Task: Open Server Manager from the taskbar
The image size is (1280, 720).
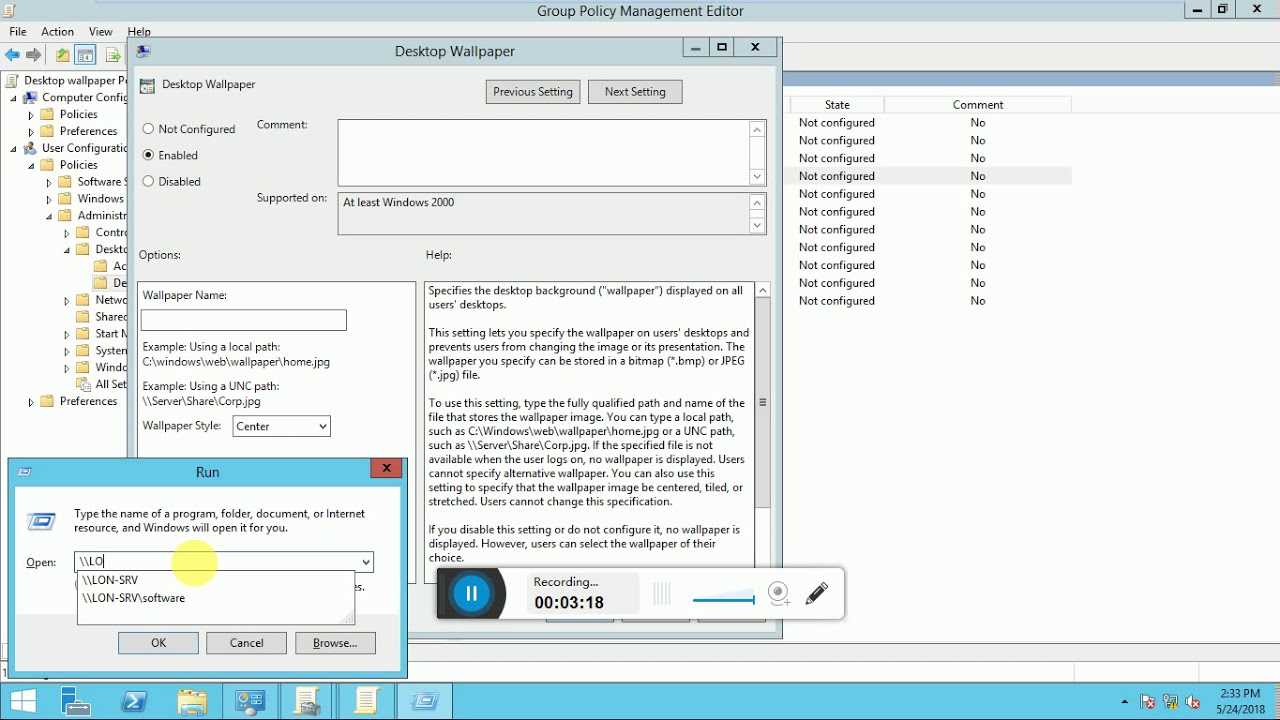Action: click(76, 701)
